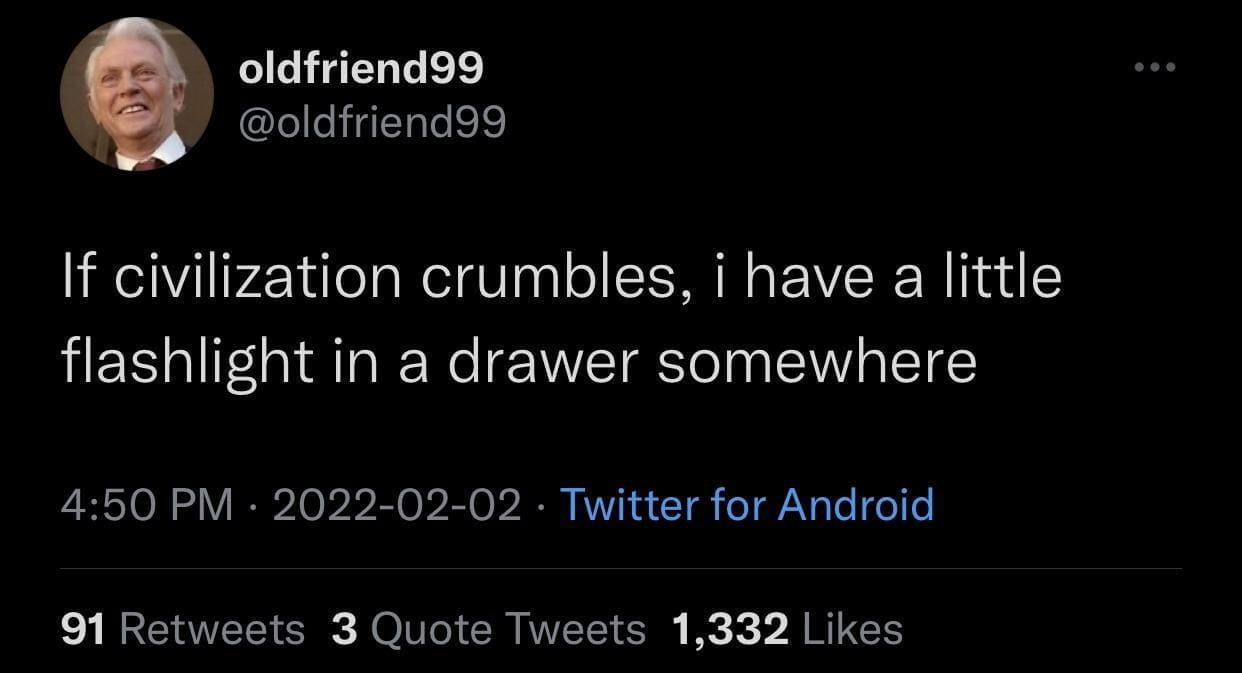Click the bold 1,332 like count

[730, 629]
